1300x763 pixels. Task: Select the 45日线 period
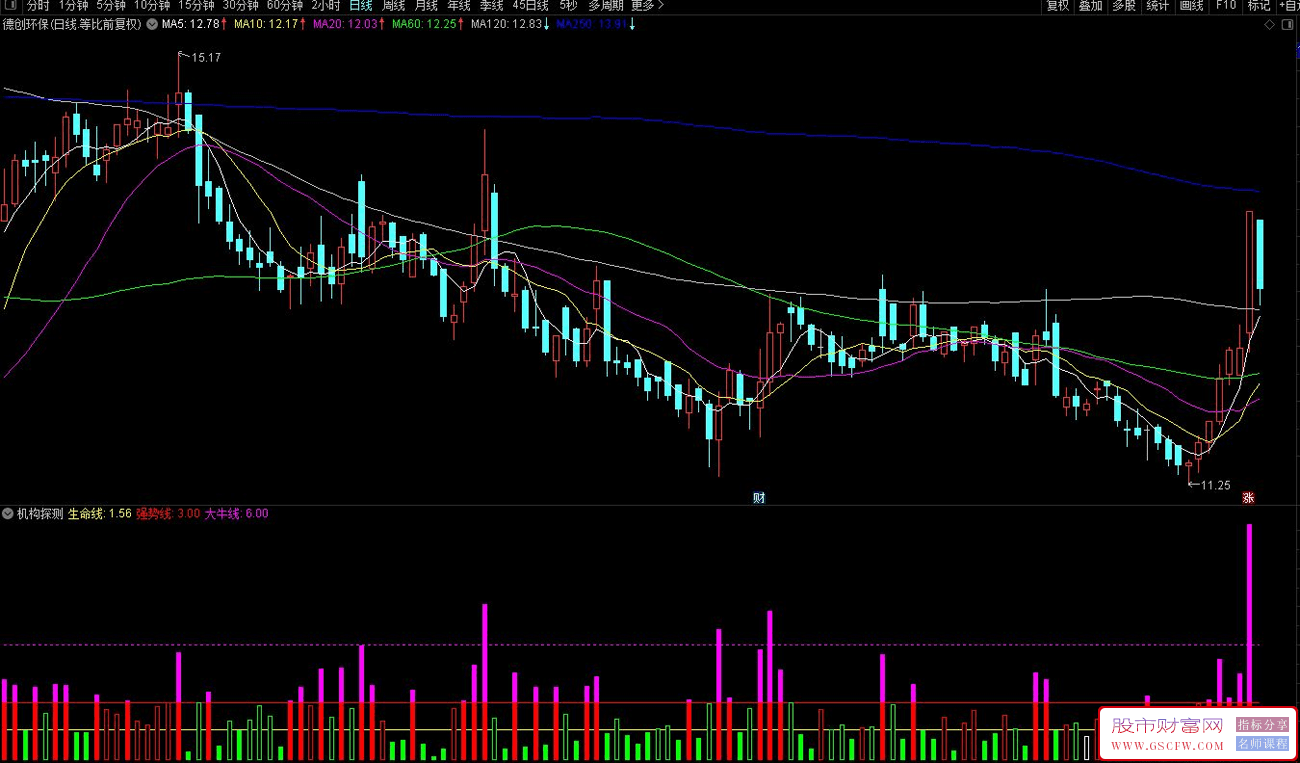pos(530,6)
